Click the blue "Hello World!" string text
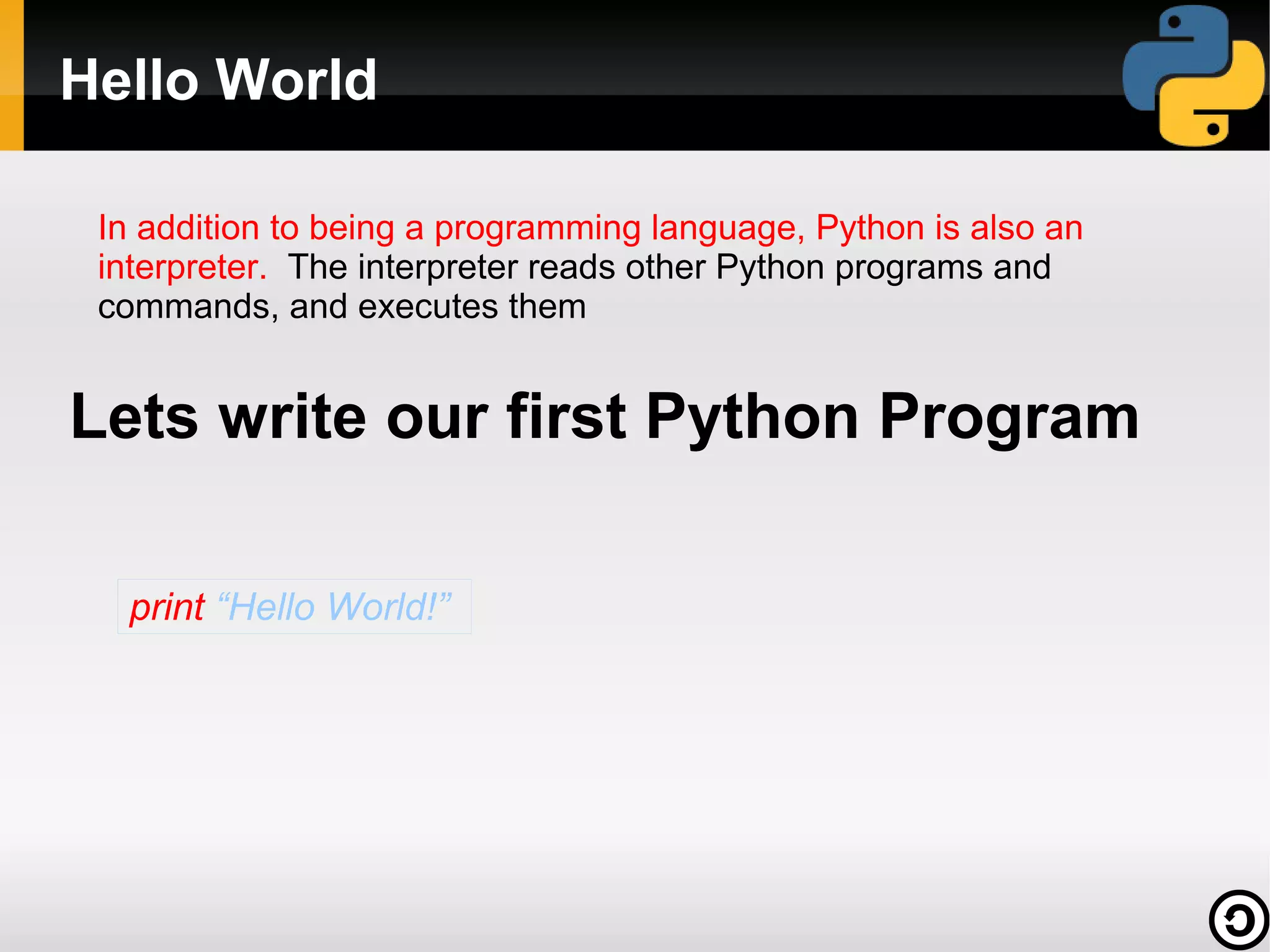The width and height of the screenshot is (1270, 952). 334,607
